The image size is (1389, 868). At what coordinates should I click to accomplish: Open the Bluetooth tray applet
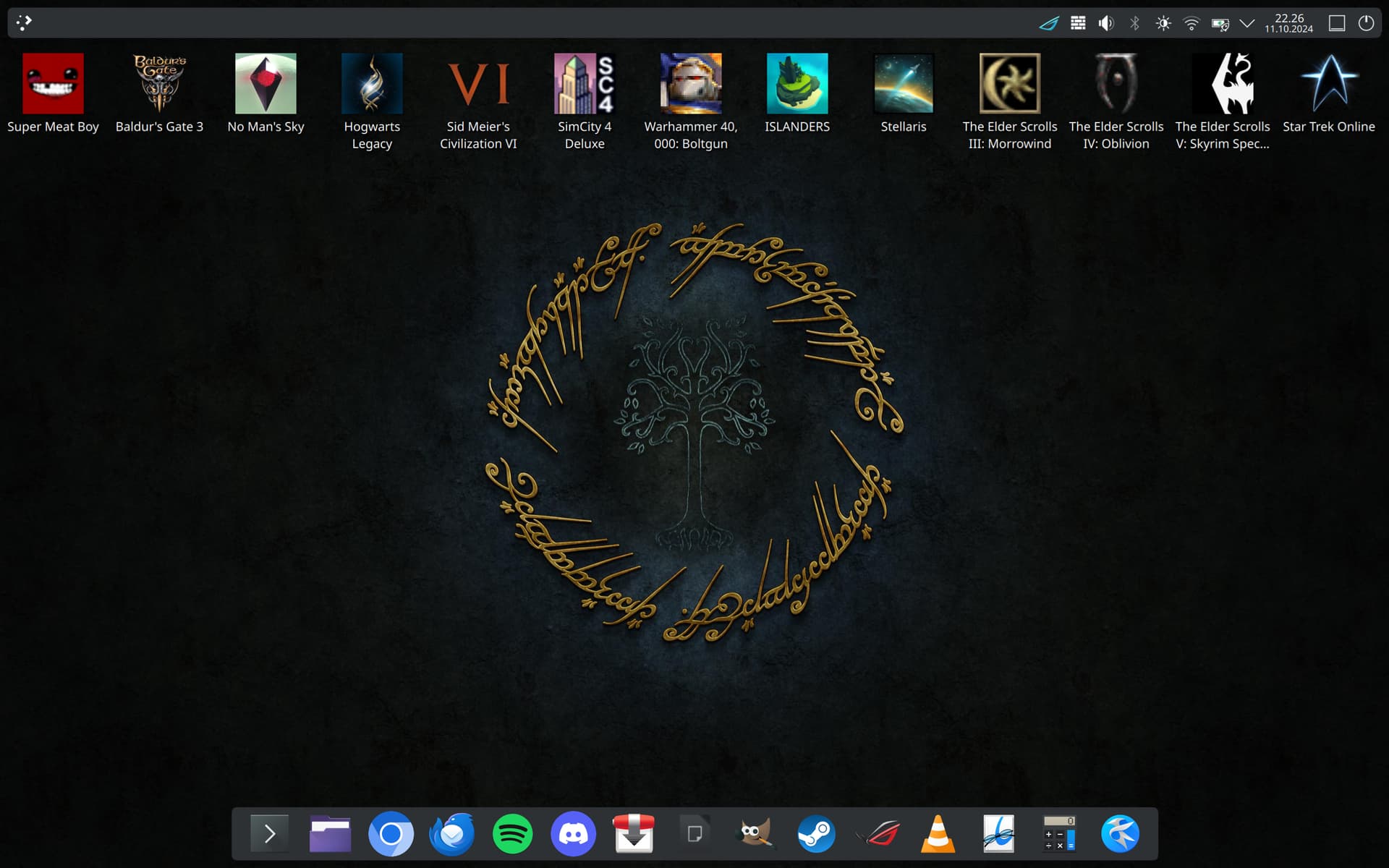tap(1134, 23)
